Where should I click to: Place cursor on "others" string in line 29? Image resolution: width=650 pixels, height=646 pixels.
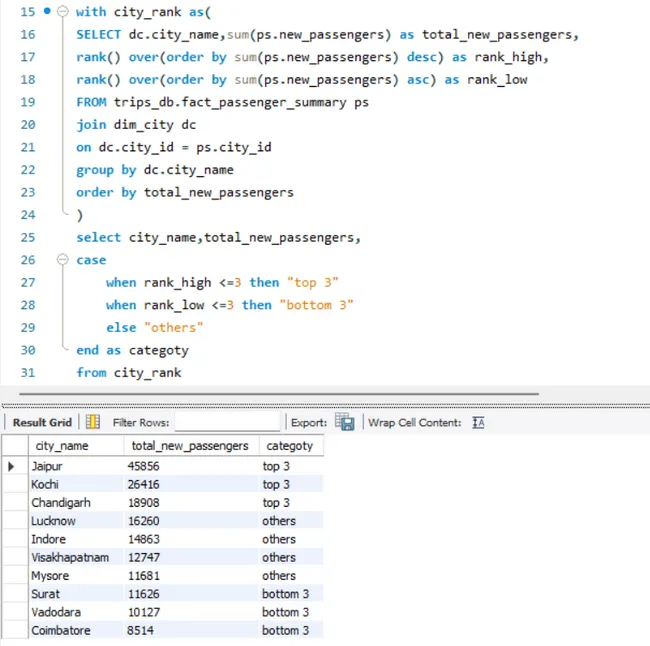point(173,328)
